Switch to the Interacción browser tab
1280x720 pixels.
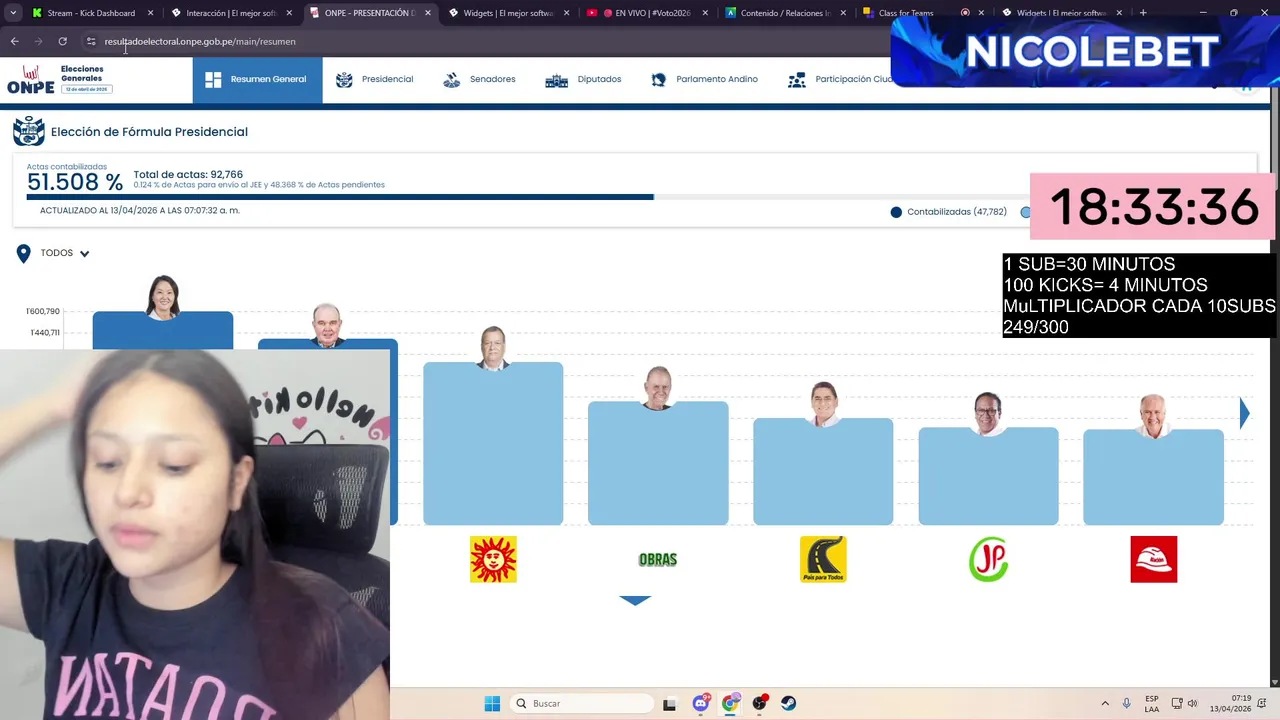pyautogui.click(x=230, y=13)
